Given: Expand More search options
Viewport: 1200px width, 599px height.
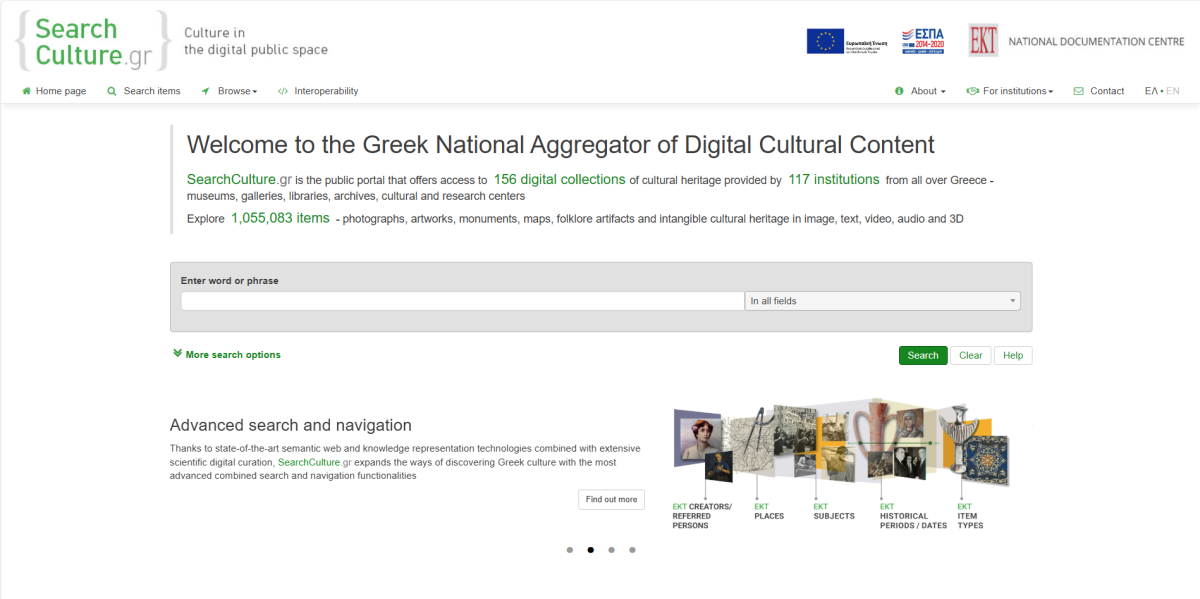Looking at the screenshot, I should pos(227,354).
